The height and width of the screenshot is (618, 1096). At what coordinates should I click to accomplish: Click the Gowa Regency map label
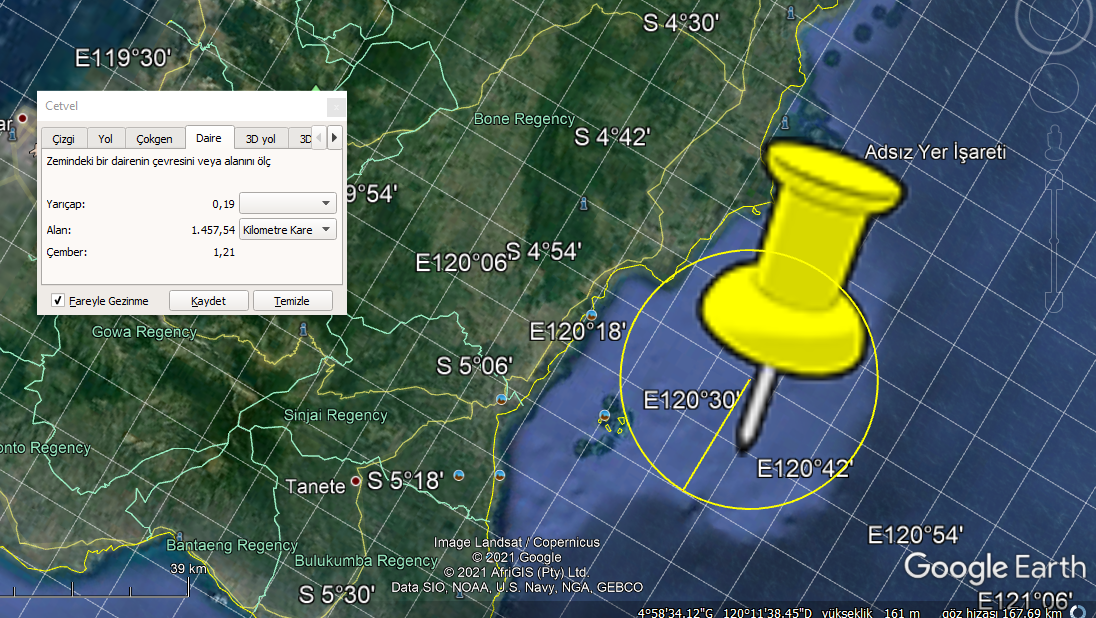pyautogui.click(x=145, y=331)
